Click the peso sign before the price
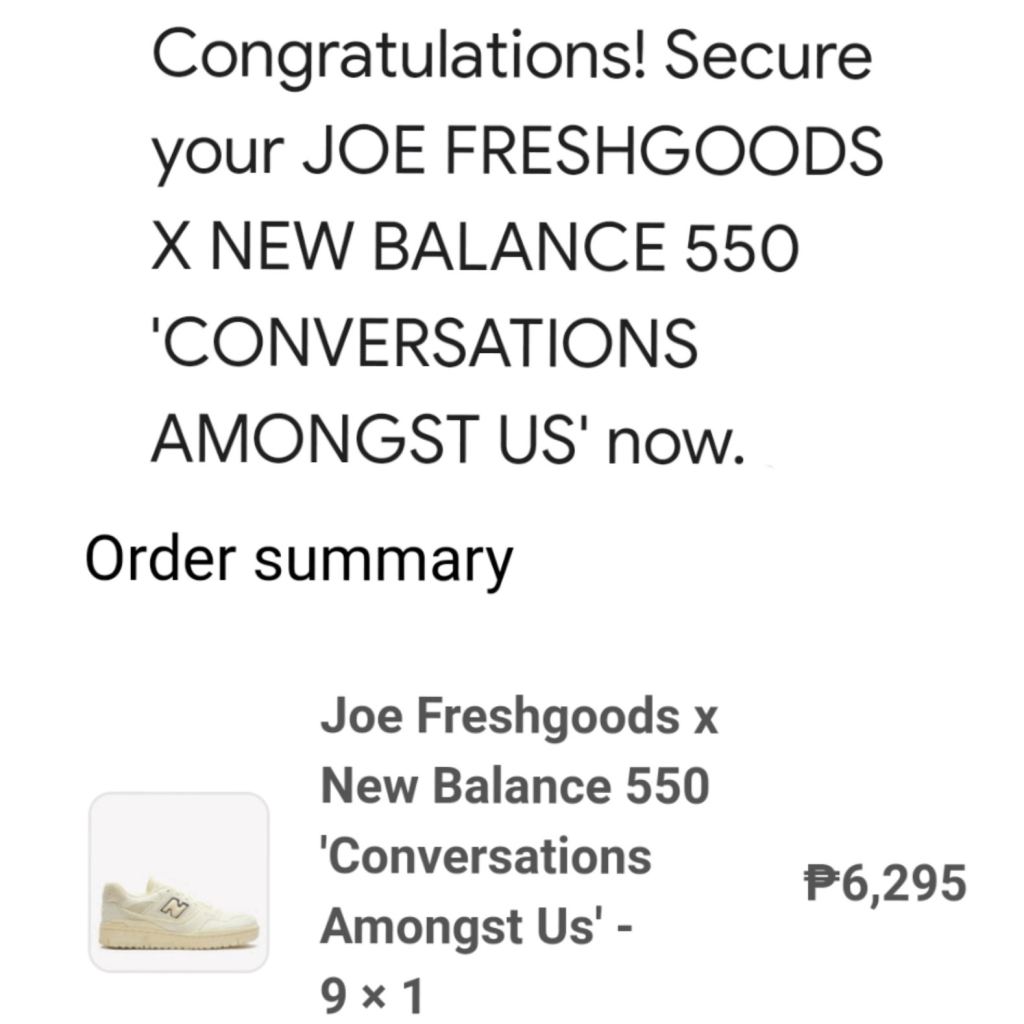The image size is (1024, 1024). pyautogui.click(x=818, y=884)
